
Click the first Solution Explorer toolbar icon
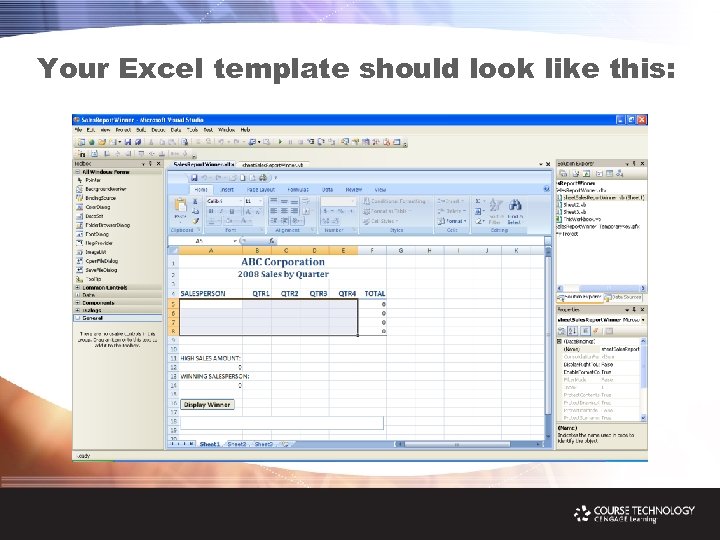563,174
